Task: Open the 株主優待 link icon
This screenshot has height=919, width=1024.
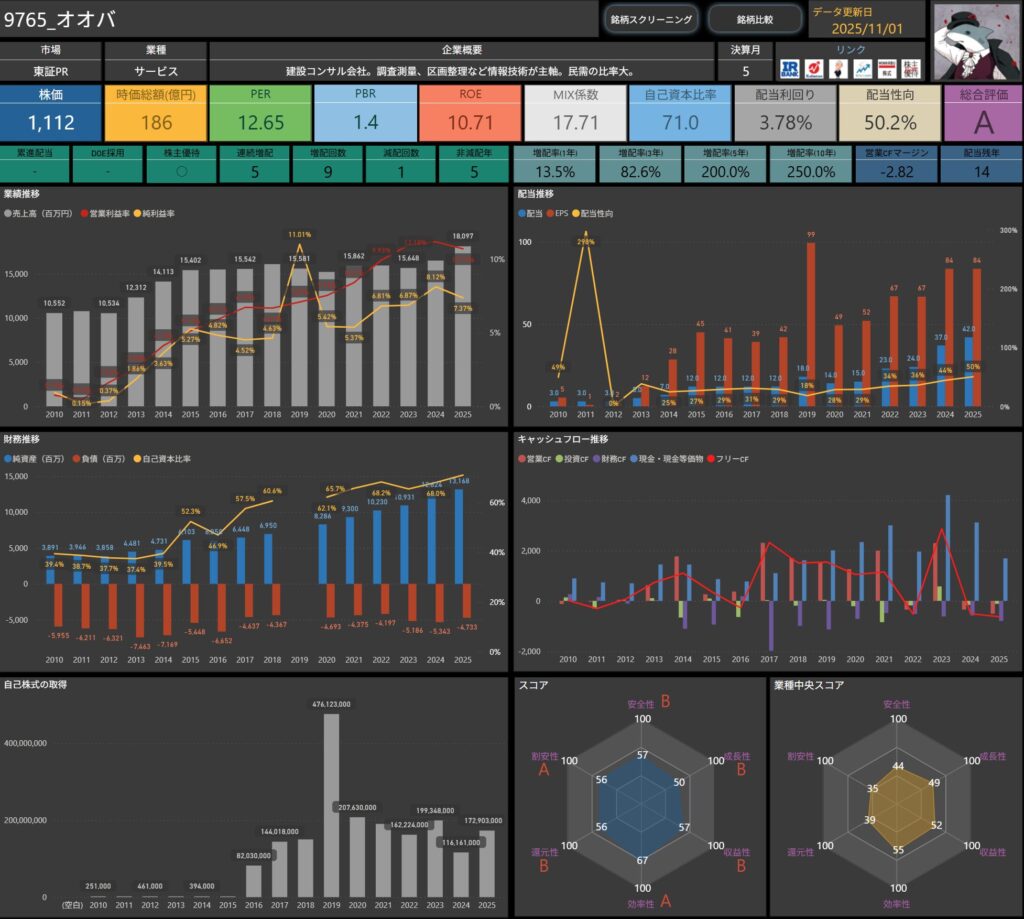Action: 910,68
